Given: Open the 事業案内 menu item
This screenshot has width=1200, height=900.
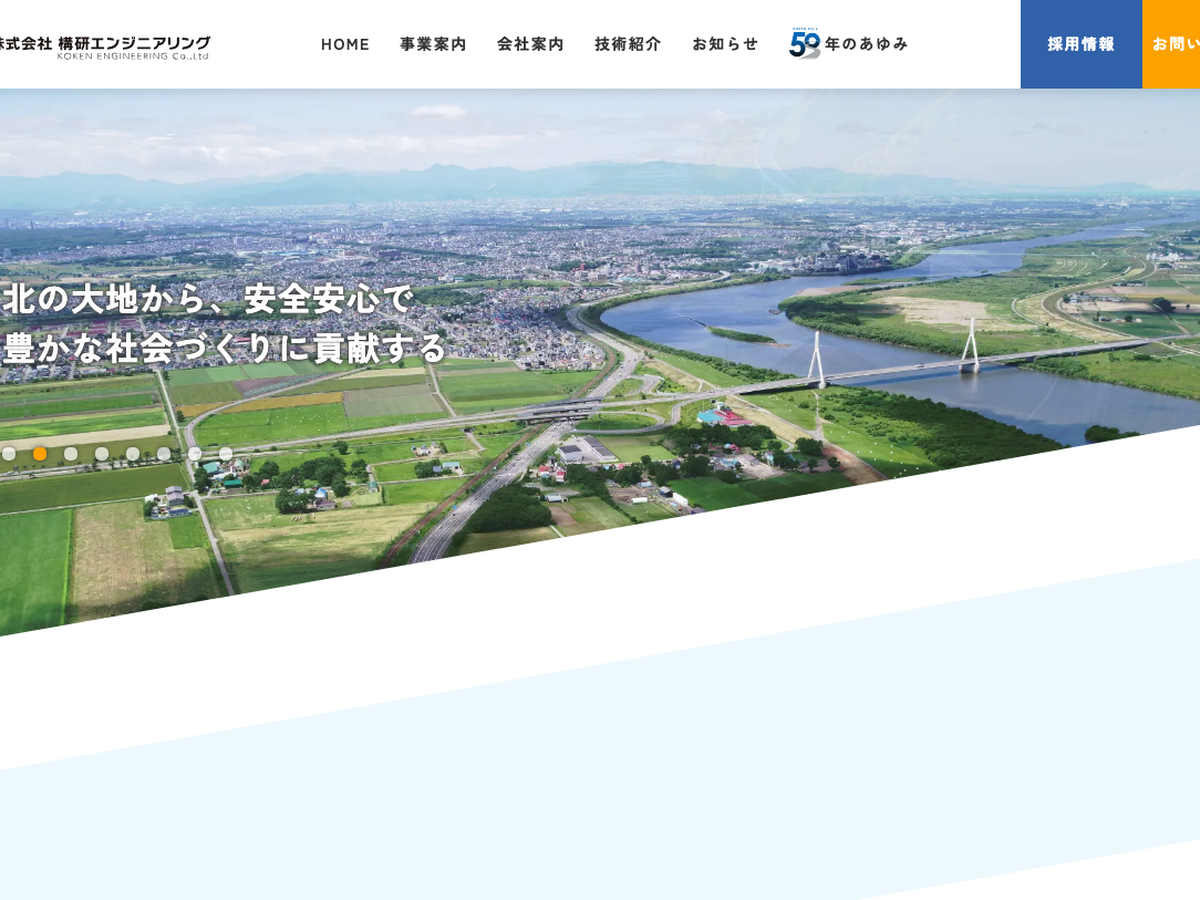Looking at the screenshot, I should [x=433, y=44].
